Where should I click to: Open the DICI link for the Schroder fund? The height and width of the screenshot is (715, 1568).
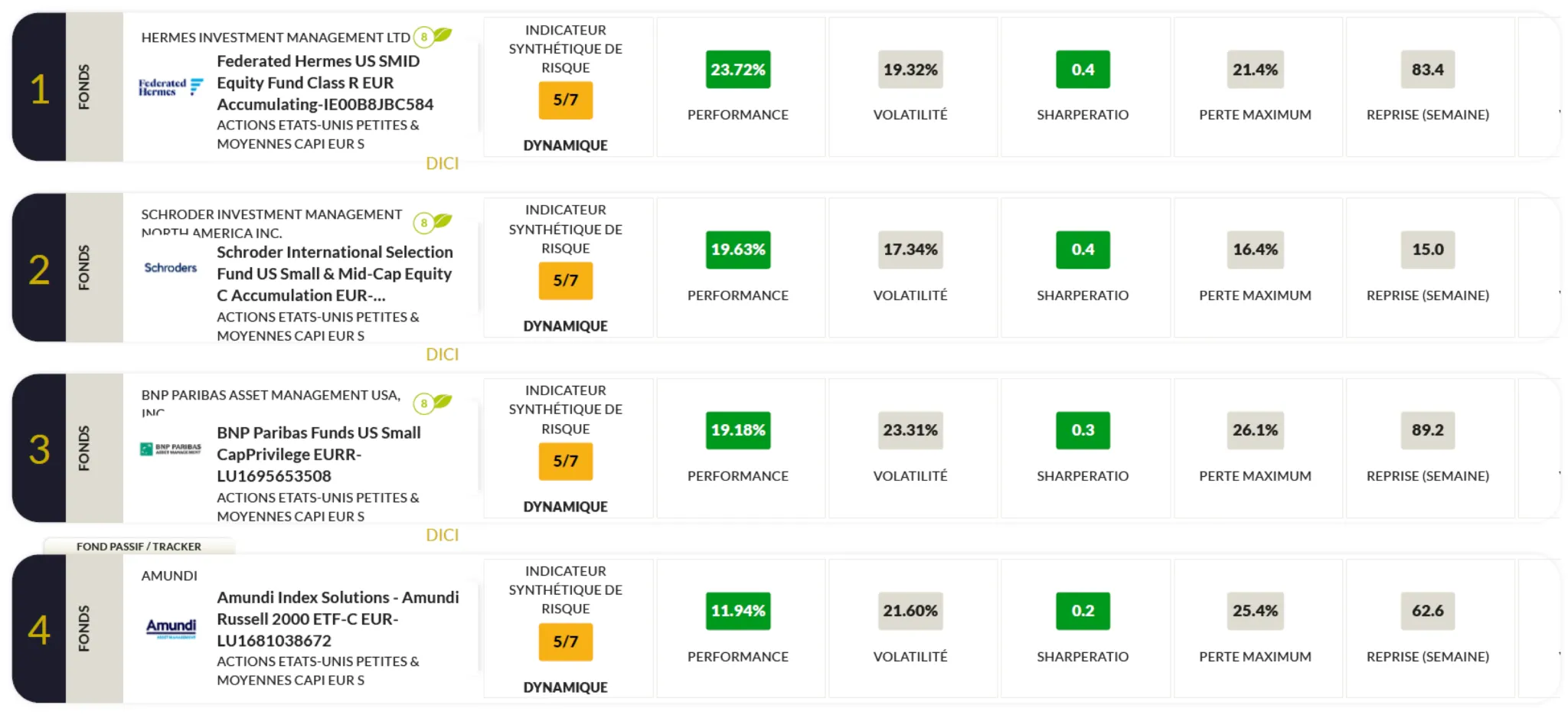pos(442,354)
